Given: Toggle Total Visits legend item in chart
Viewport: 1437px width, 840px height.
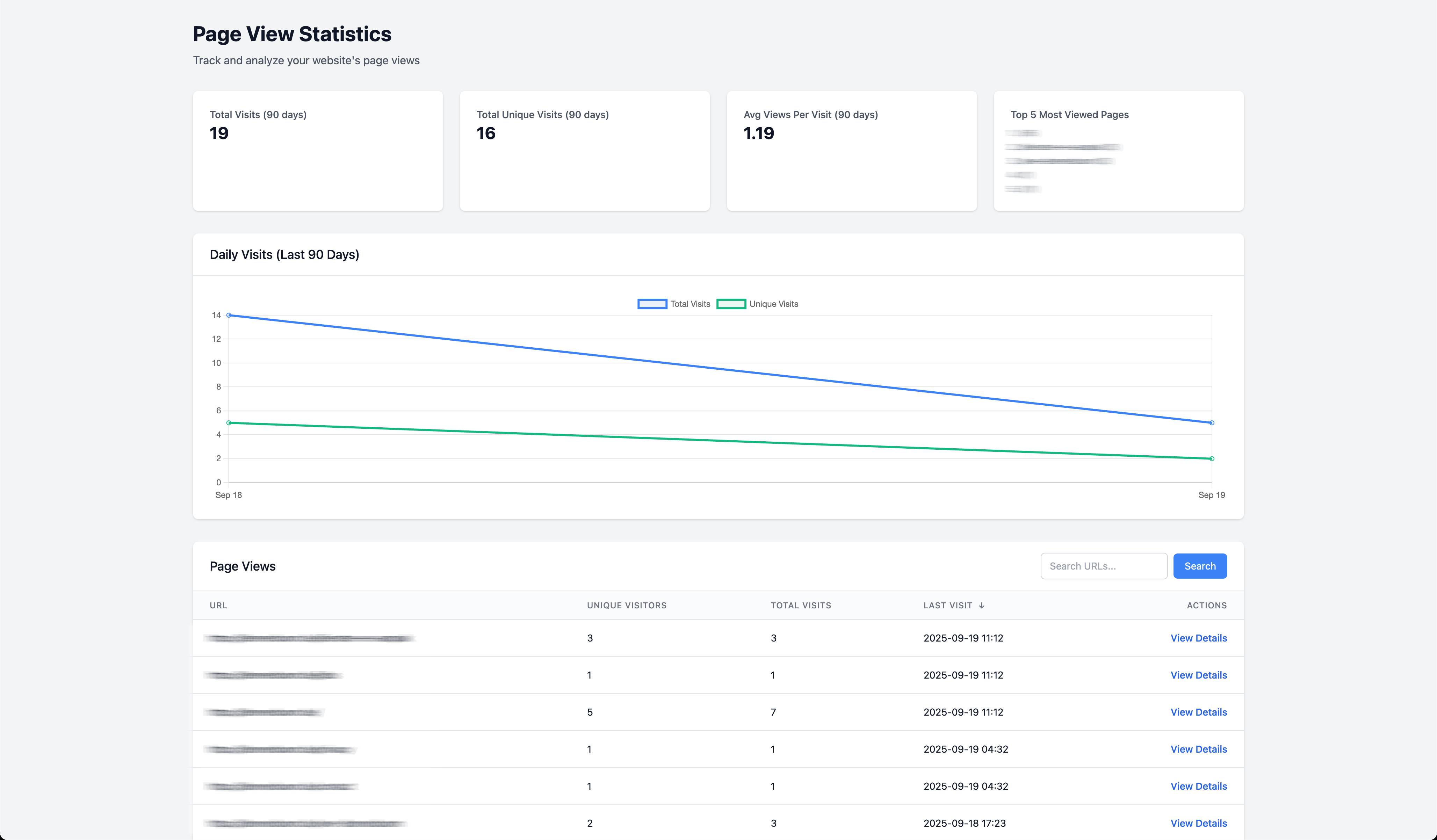Looking at the screenshot, I should pos(690,304).
